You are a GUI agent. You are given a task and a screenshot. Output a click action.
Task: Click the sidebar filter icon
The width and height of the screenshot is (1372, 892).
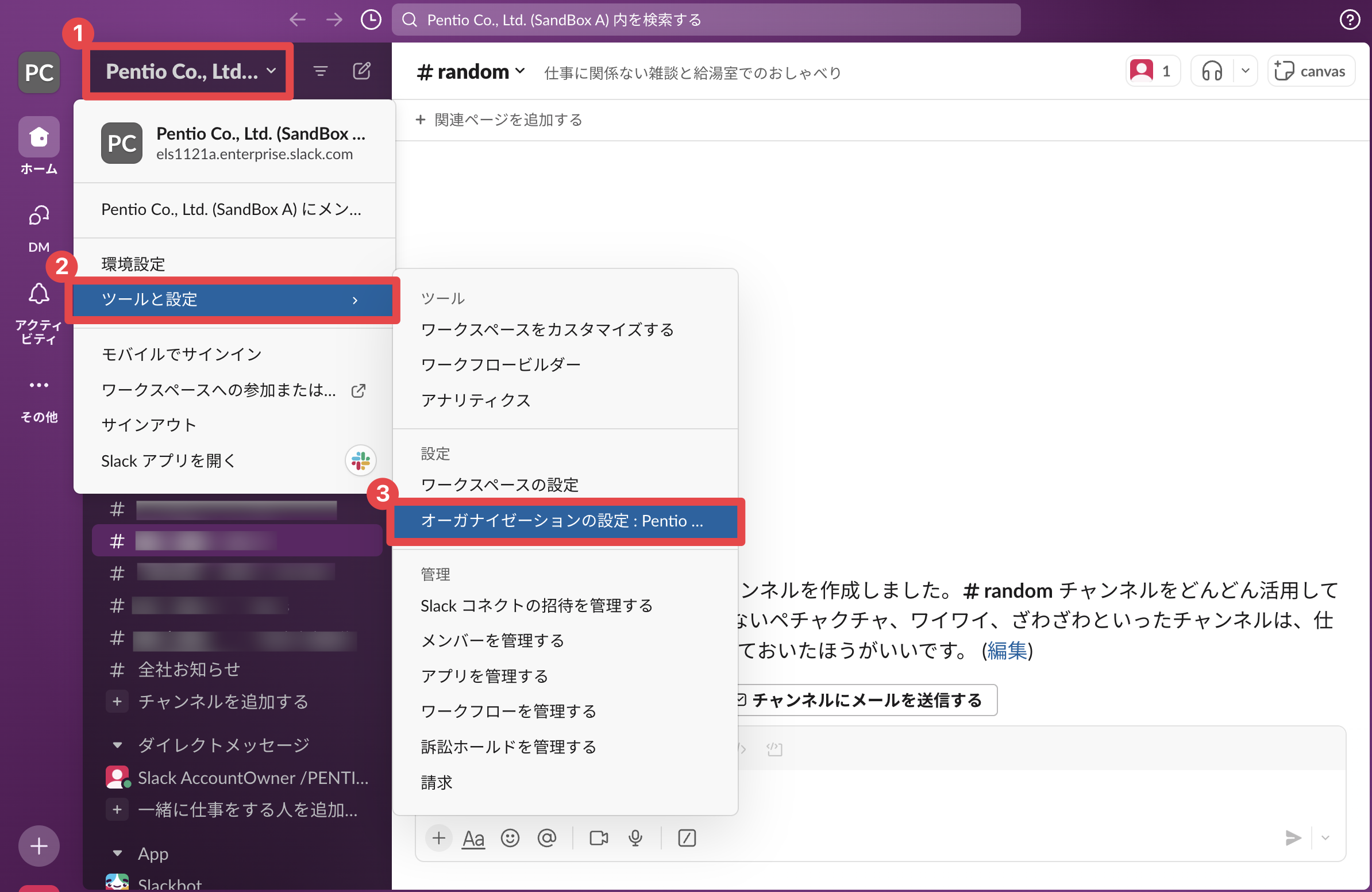[321, 71]
